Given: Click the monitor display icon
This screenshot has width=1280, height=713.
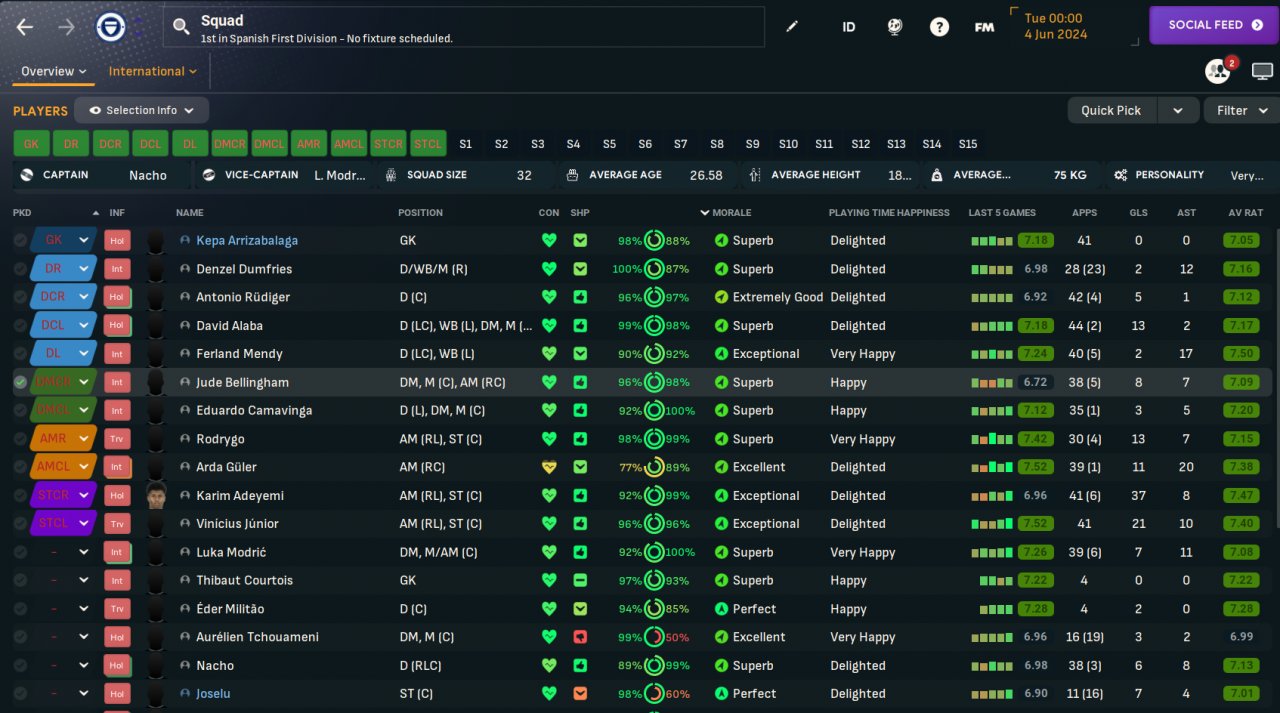Looking at the screenshot, I should pos(1262,71).
